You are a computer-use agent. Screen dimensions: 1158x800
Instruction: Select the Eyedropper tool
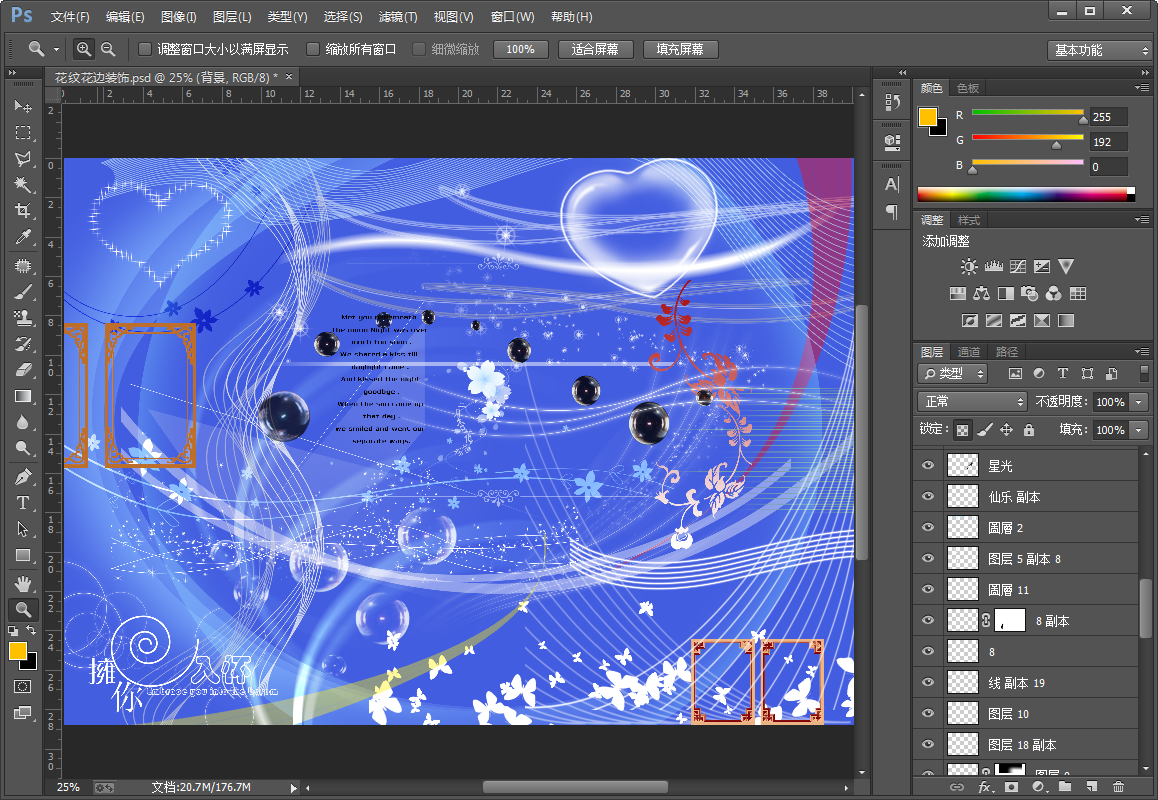(22, 237)
